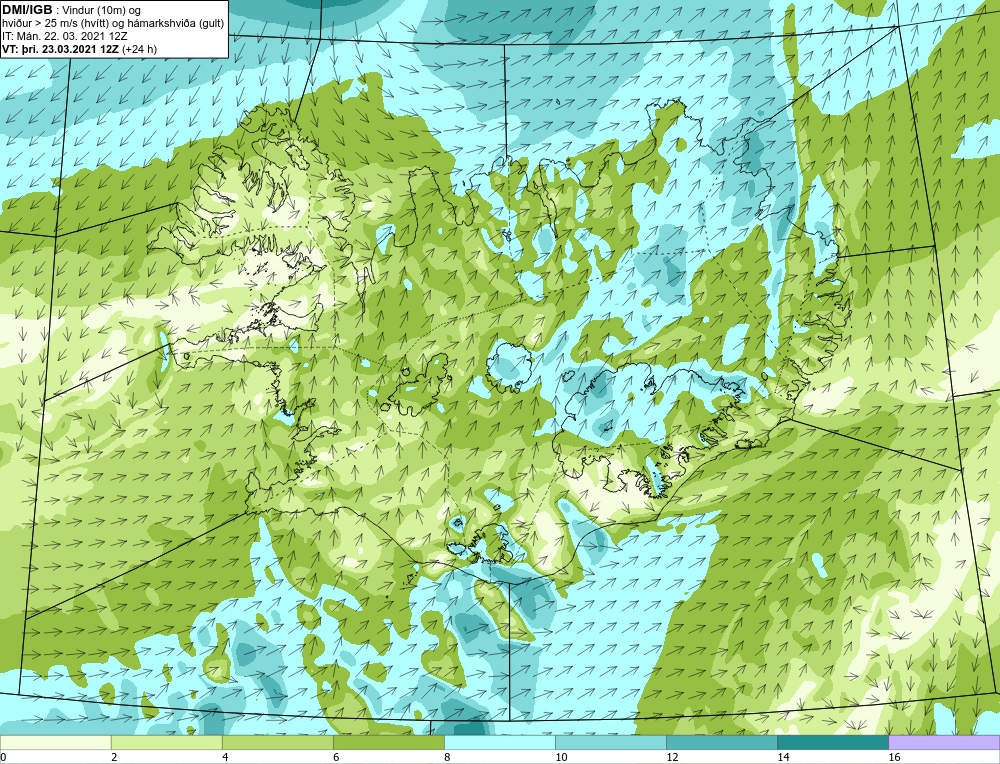This screenshot has height=764, width=1000.
Task: Click the 6-8 m/s dark green legend swatch
Action: 388,742
